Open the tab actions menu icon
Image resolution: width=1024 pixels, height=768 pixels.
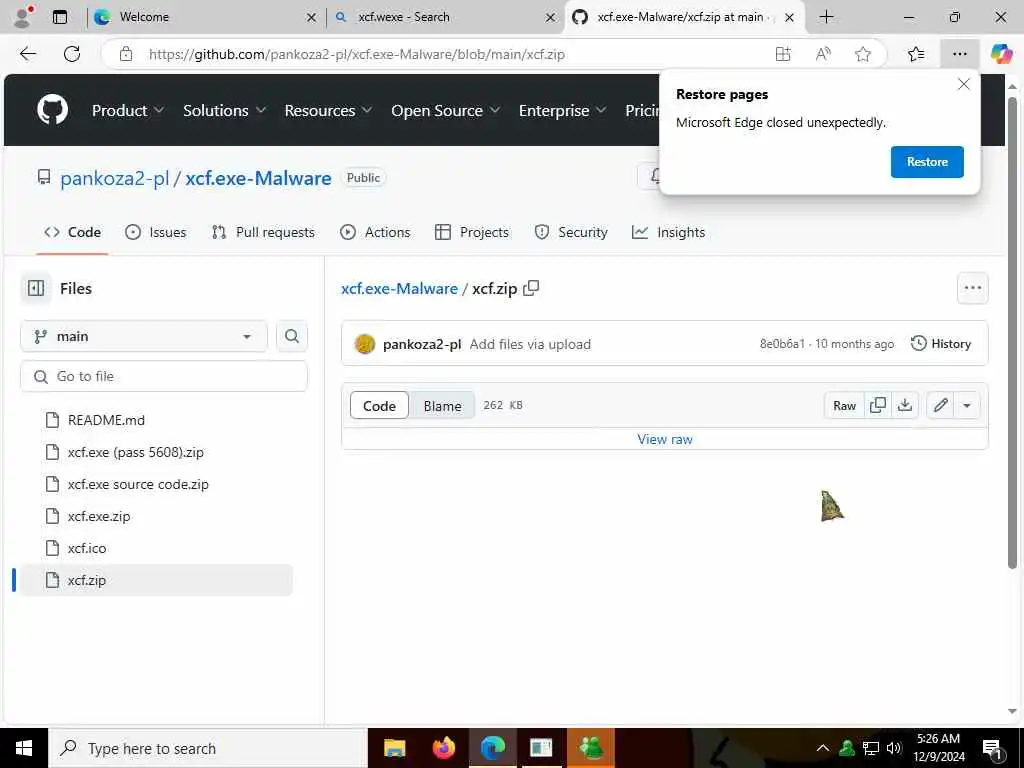coord(60,17)
